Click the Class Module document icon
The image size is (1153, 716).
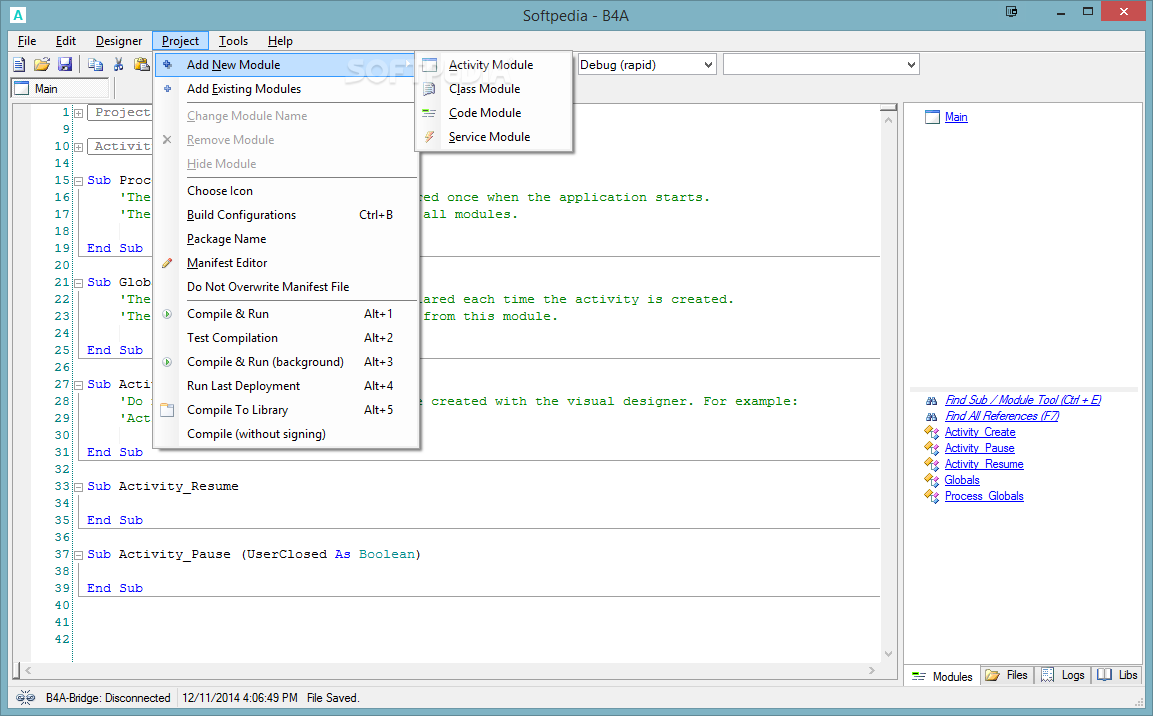(429, 89)
